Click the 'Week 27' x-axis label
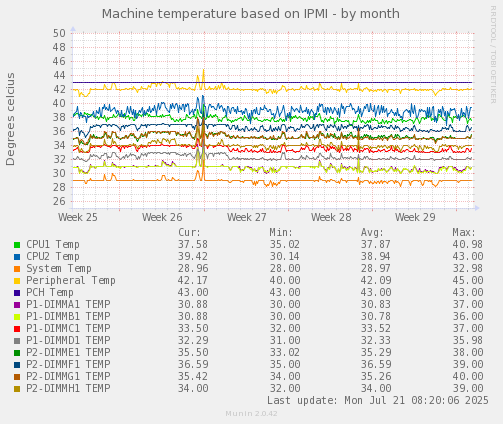This screenshot has width=503, height=424. [x=247, y=217]
